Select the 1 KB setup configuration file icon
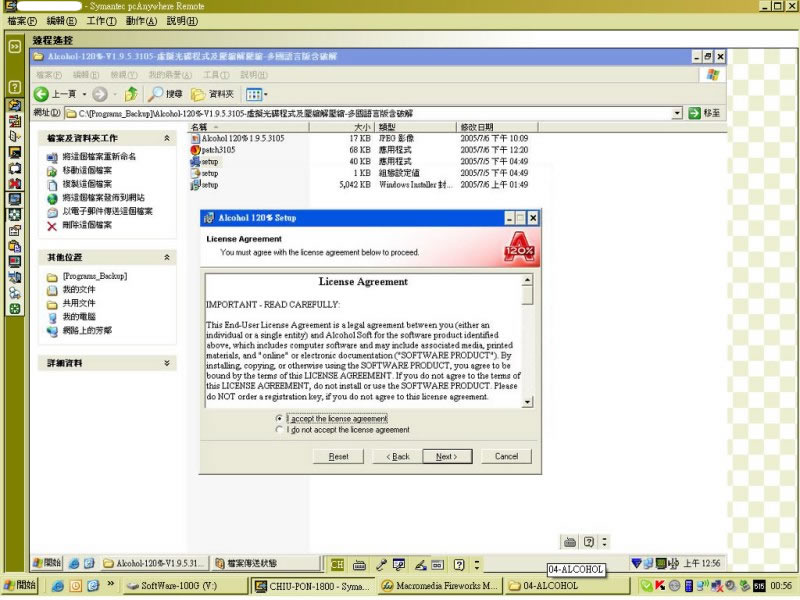 pyautogui.click(x=195, y=173)
